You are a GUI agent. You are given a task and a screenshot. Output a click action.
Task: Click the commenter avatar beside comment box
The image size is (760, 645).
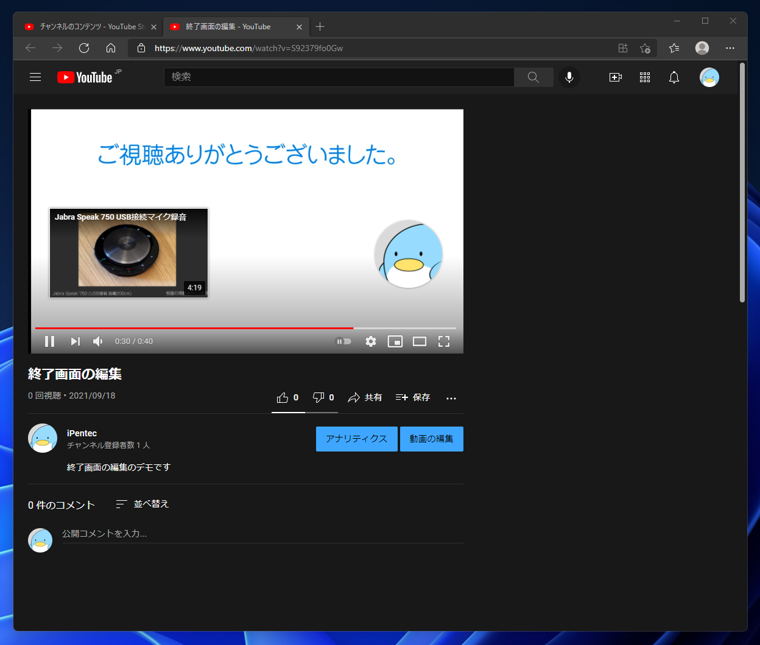tap(40, 540)
